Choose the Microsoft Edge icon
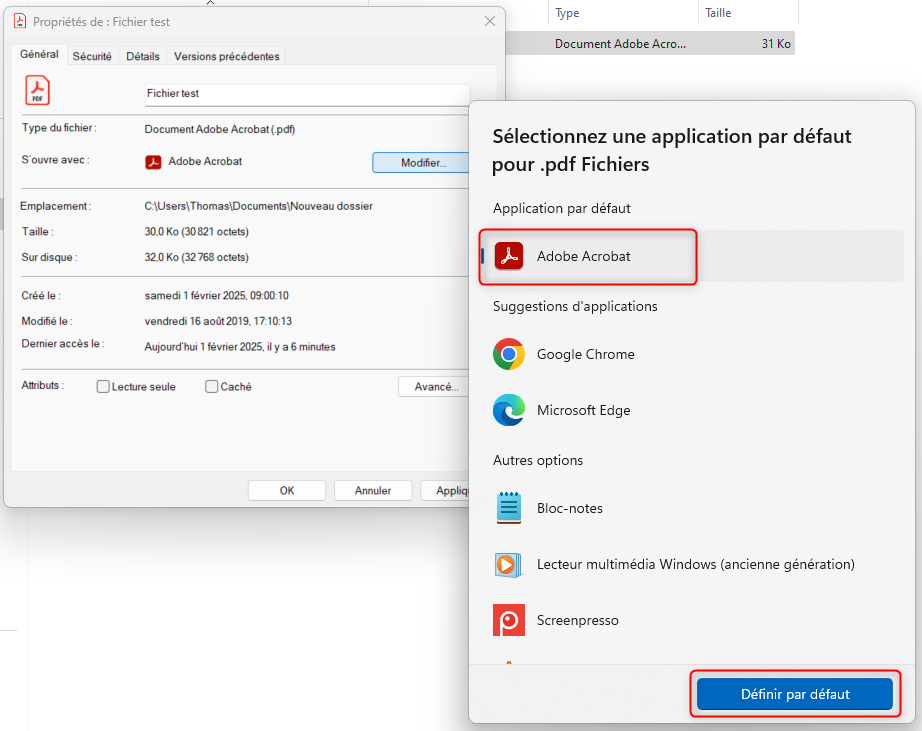The width and height of the screenshot is (922, 731). tap(509, 410)
